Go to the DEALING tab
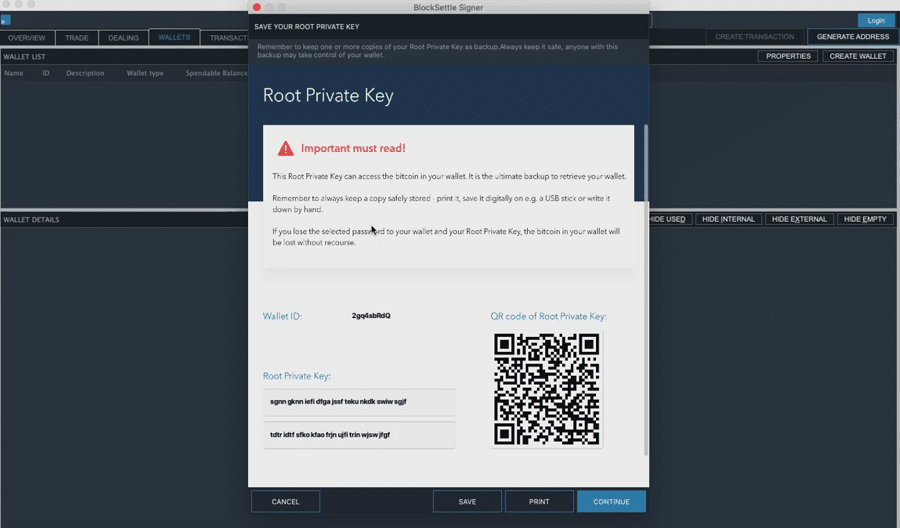 [x=124, y=38]
